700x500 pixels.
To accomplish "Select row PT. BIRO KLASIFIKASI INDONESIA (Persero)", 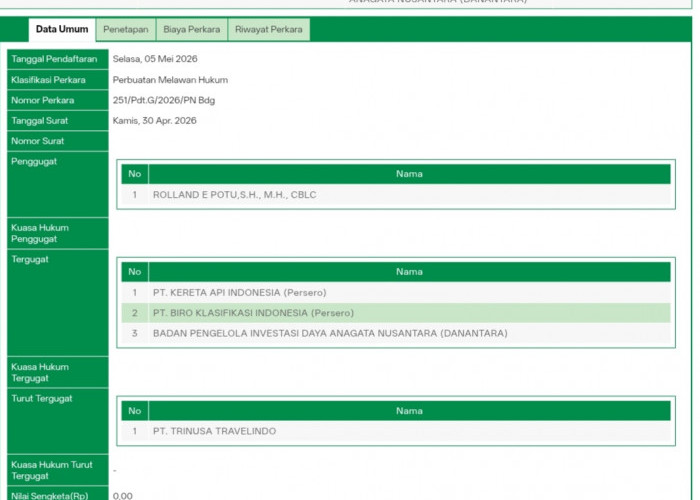I will point(396,313).
